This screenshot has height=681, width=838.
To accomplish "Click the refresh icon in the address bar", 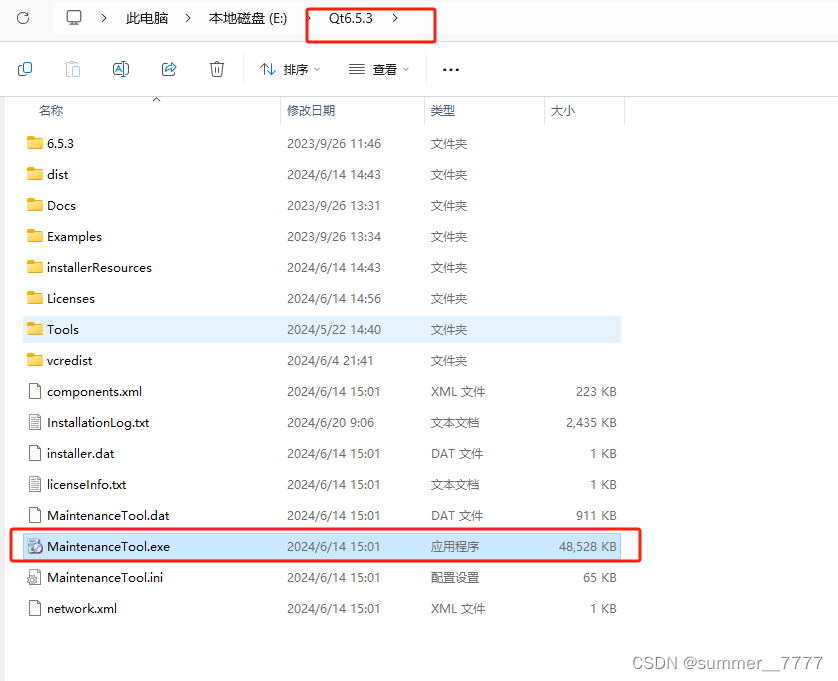I will (21, 17).
